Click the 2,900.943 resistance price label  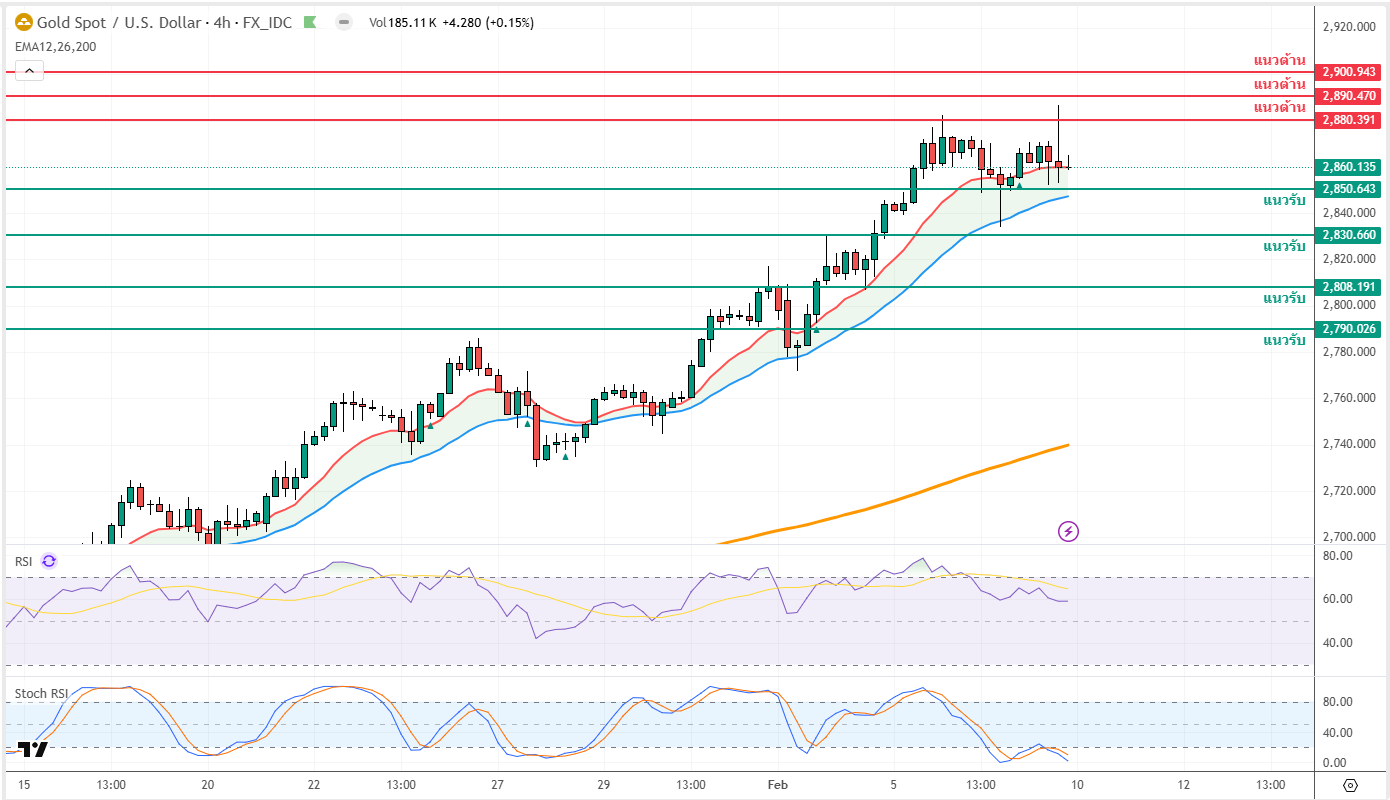click(x=1349, y=72)
